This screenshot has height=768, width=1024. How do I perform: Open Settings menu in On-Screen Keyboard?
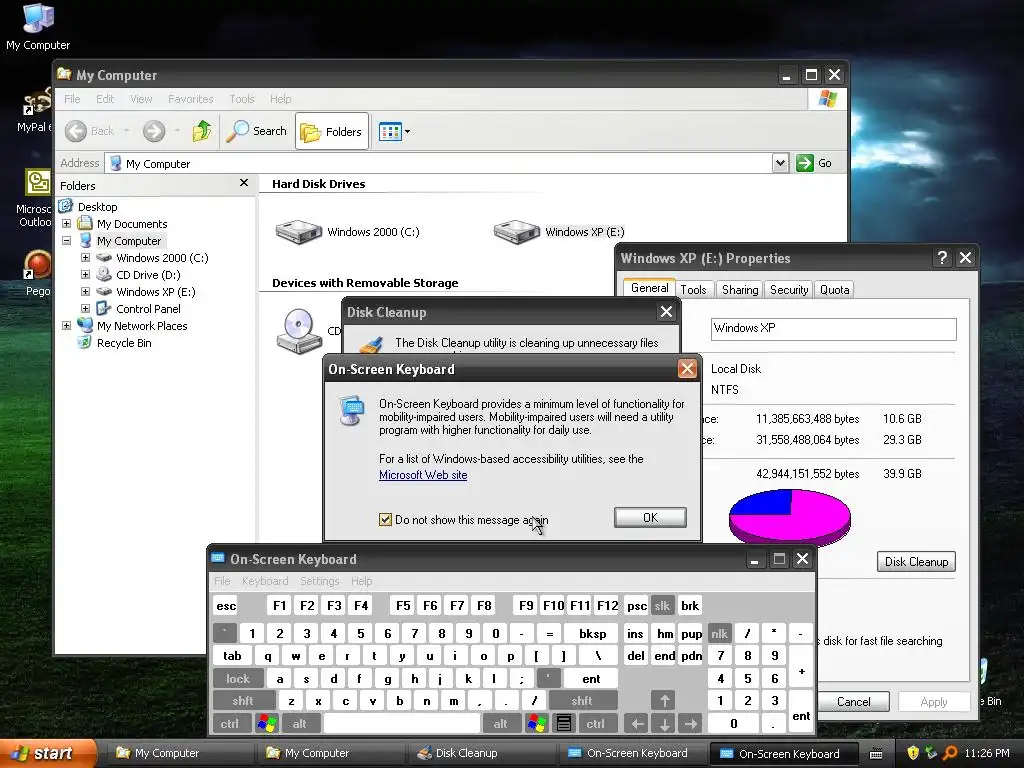click(x=319, y=581)
